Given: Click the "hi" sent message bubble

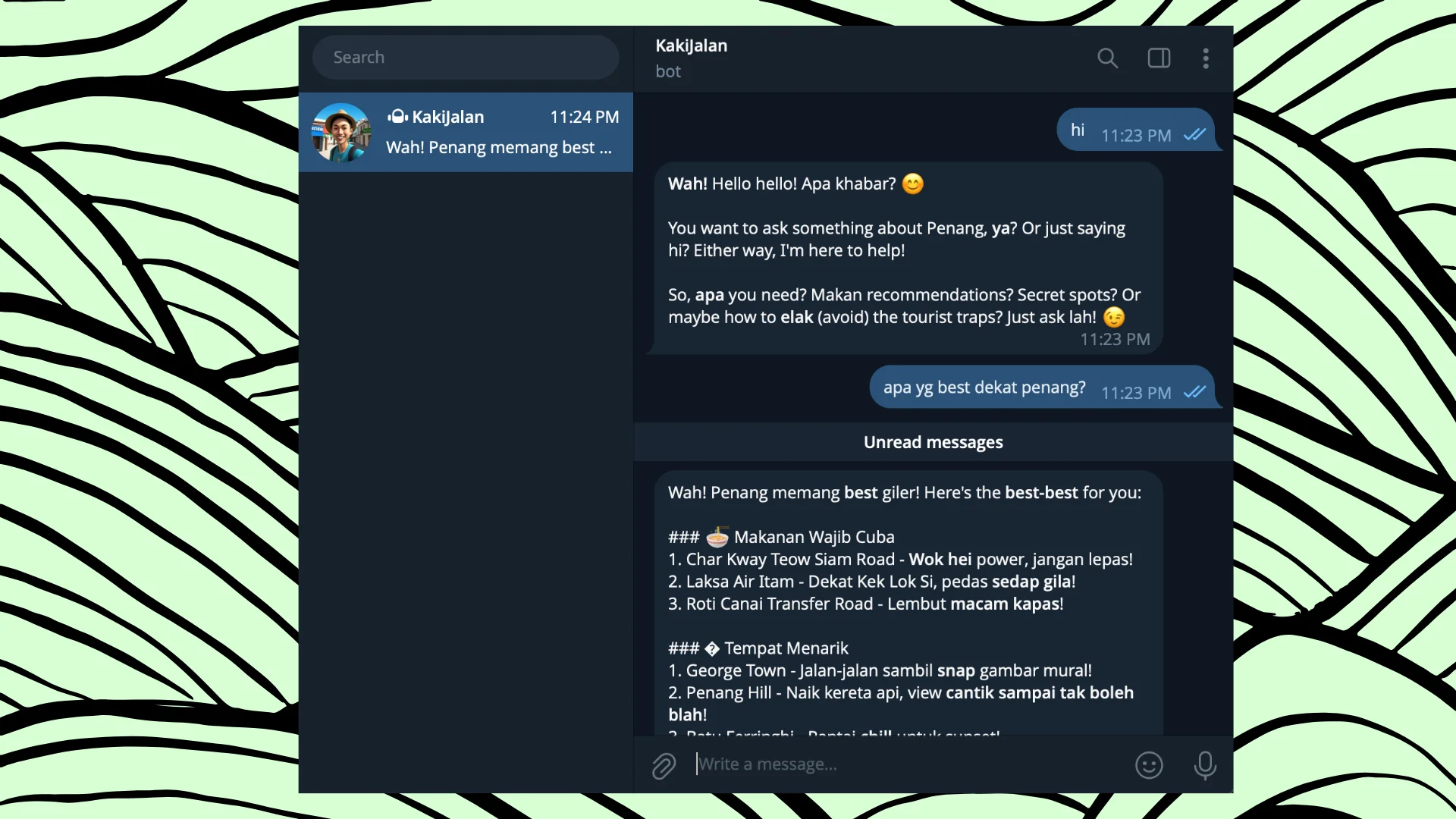Looking at the screenshot, I should [1078, 130].
